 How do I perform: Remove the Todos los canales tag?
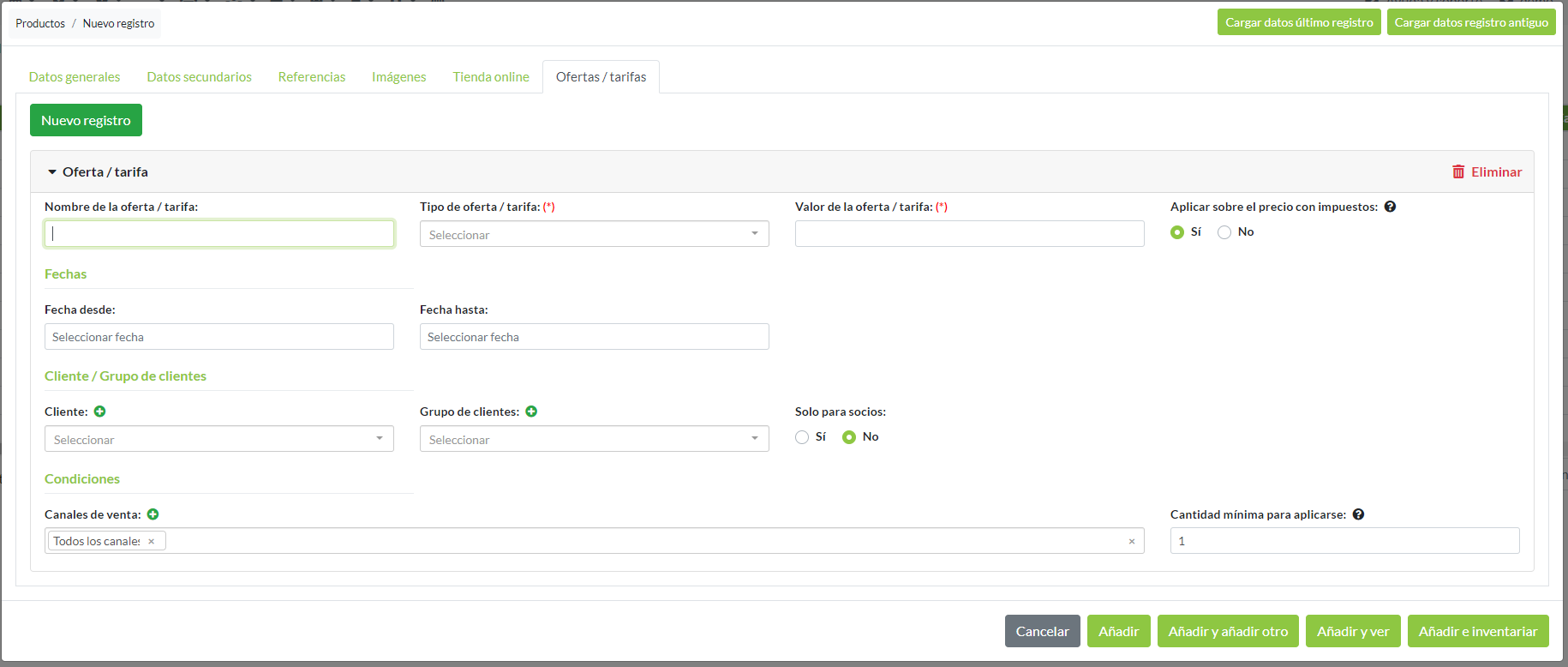click(152, 541)
